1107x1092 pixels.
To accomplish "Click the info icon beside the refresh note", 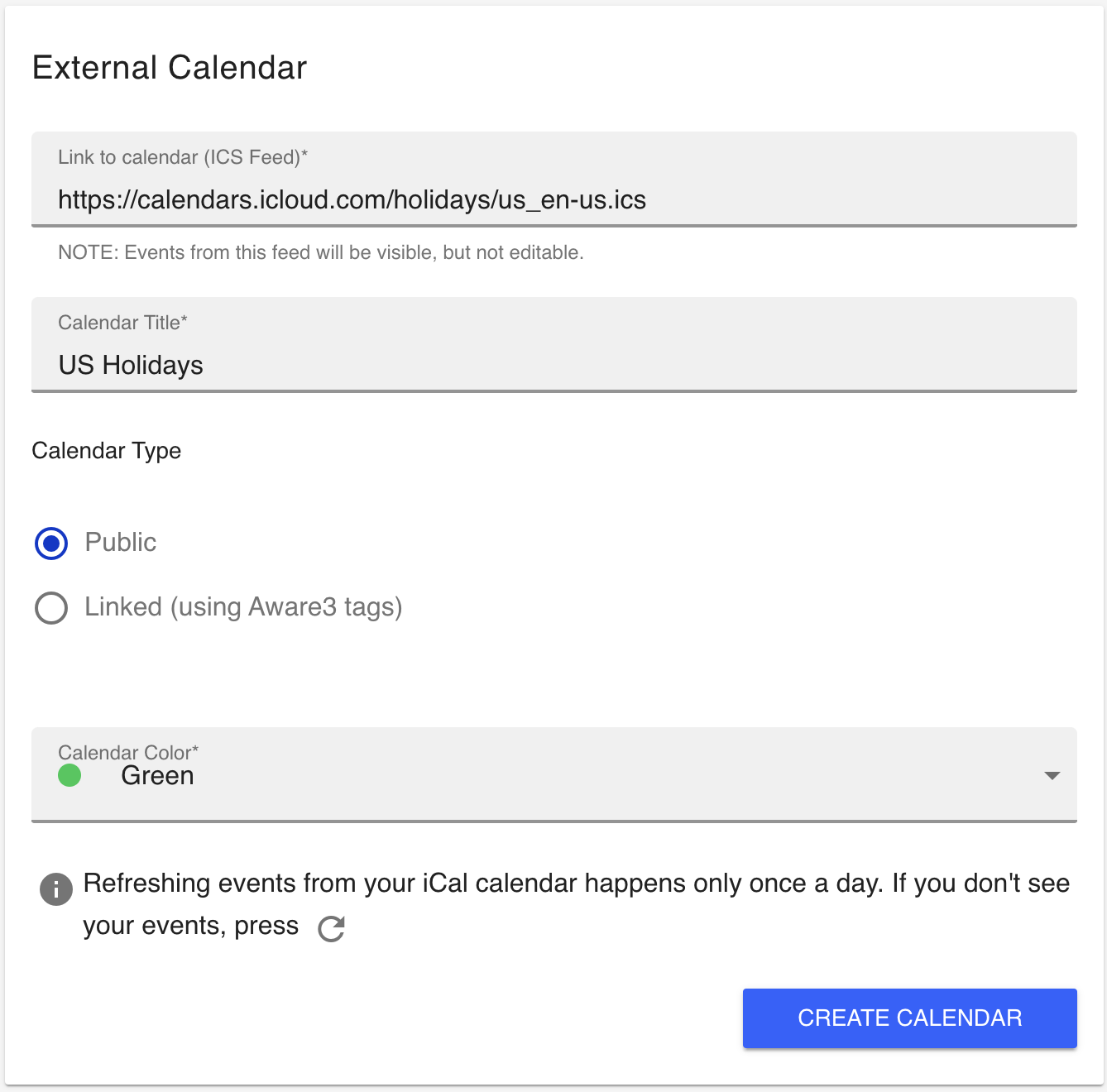I will [55, 890].
